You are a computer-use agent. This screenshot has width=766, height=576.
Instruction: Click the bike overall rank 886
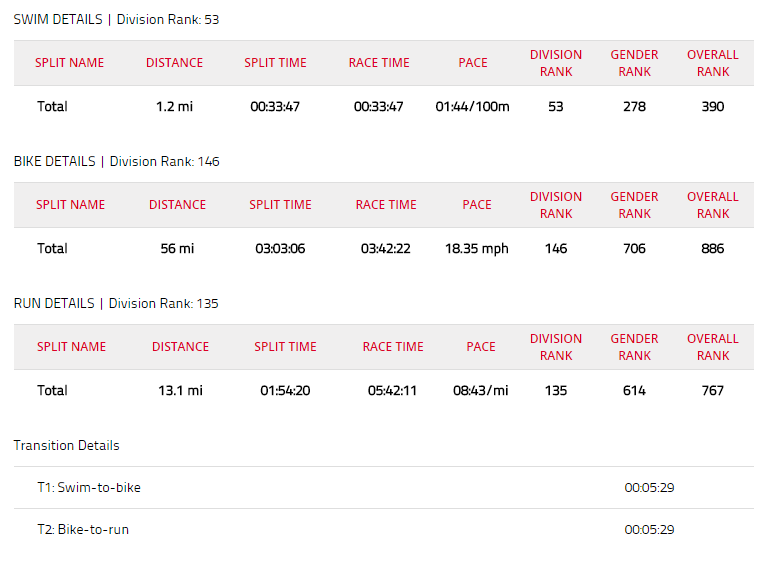pyautogui.click(x=712, y=248)
